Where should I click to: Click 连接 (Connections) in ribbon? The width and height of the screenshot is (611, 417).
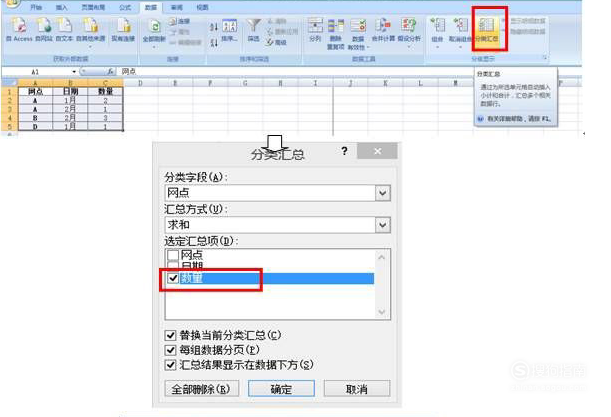179,21
